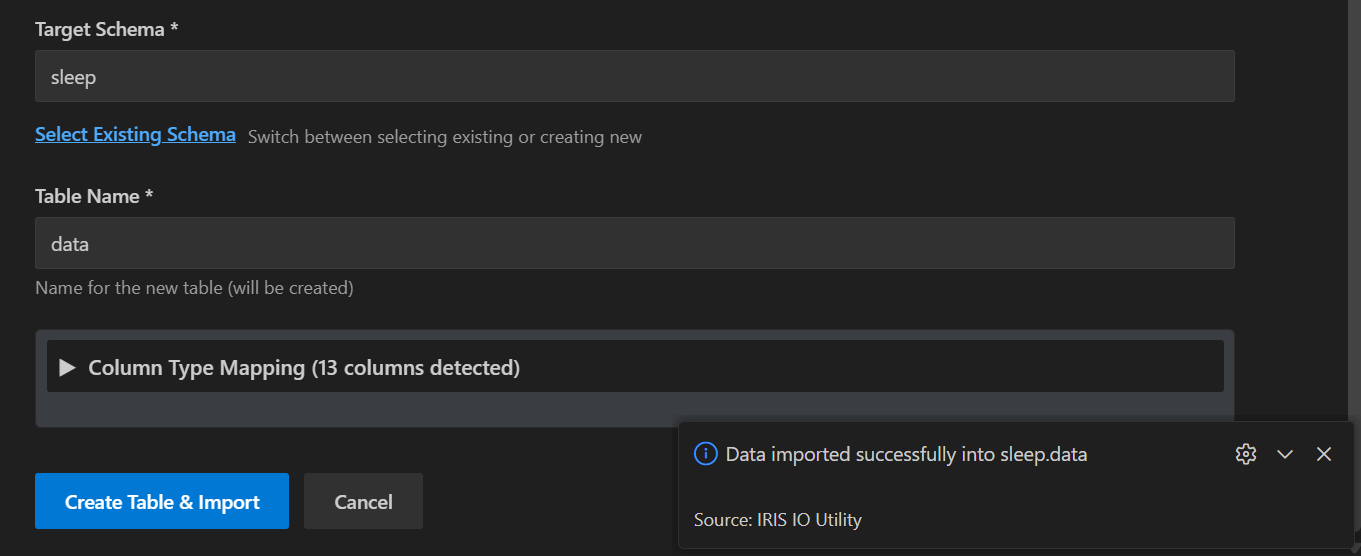Screen dimensions: 1361x556
Task: Click the Target Schema label
Action: tap(106, 30)
